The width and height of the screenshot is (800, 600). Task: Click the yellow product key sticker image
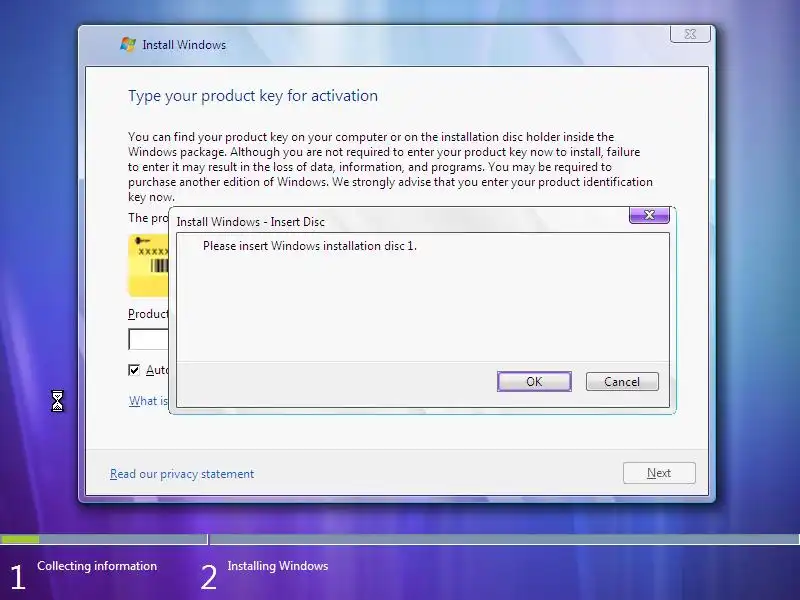148,265
